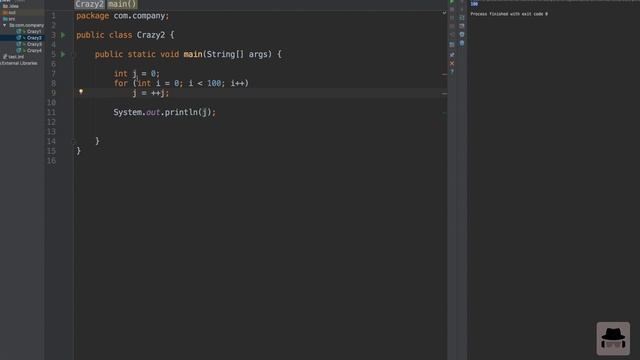Click error stripe mark beside line 7
Screen dimensions: 640x360
click(x=444, y=74)
